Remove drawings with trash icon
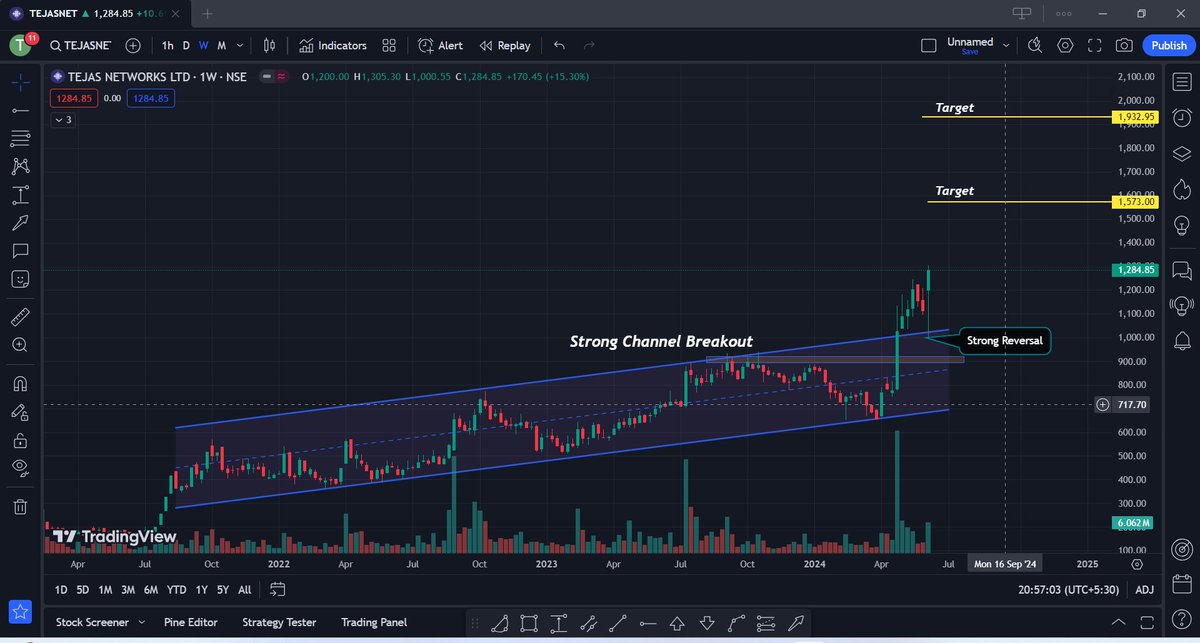Screen dimensions: 1200x643 (20, 507)
